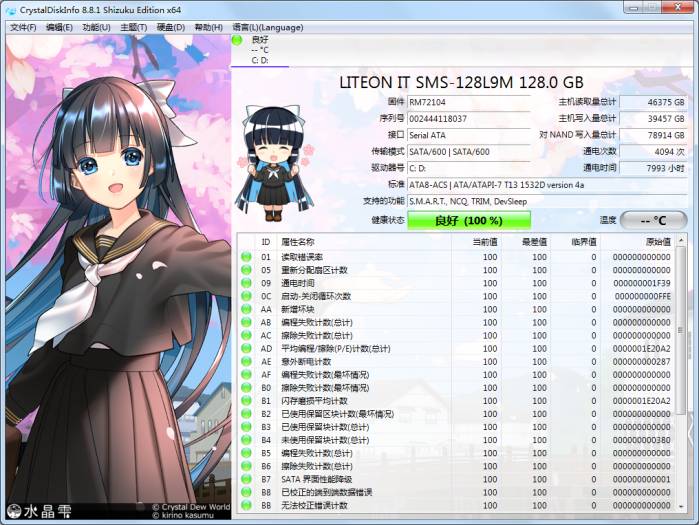Click status icon of 已校正的端到端数据错误 row
This screenshot has height=525, width=699.
click(x=246, y=492)
